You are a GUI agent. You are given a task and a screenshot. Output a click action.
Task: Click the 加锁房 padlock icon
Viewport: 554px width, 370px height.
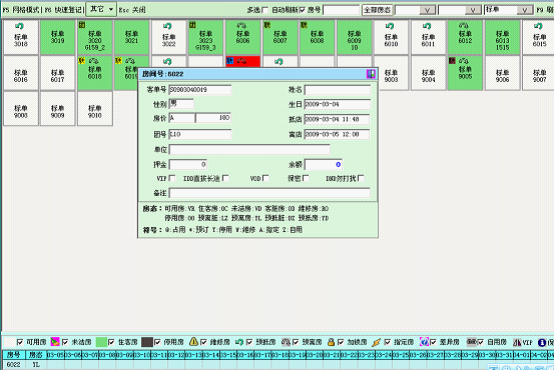tap(331, 342)
